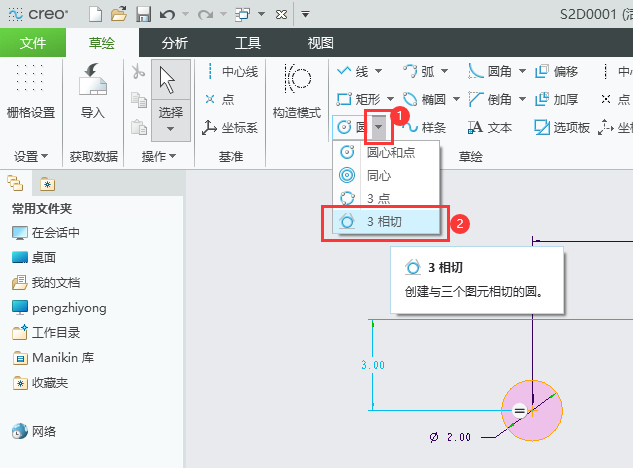Image resolution: width=633 pixels, height=468 pixels.
Task: Switch to the View (视图) tab
Action: pos(321,43)
